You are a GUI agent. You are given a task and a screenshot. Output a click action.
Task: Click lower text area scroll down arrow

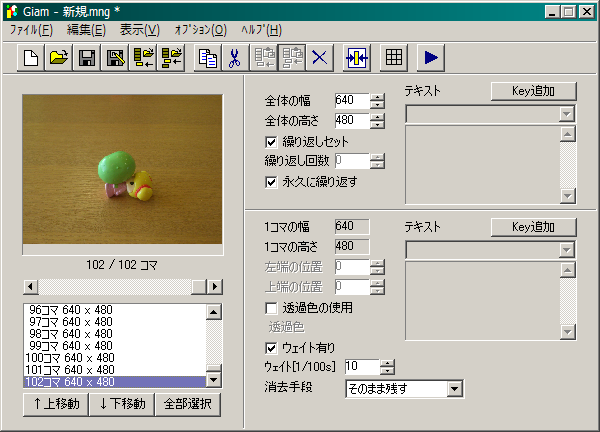point(567,332)
